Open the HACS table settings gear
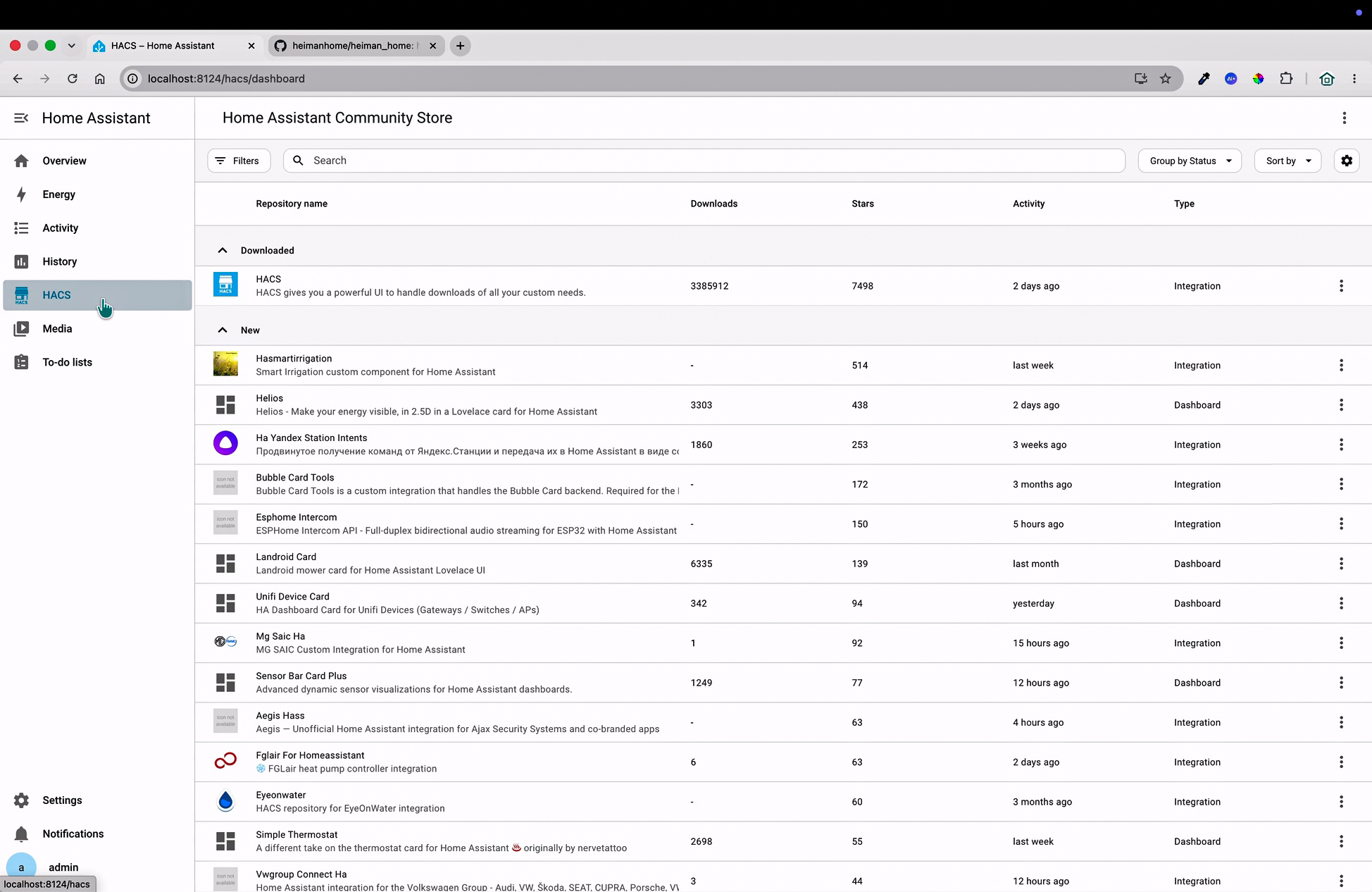The height and width of the screenshot is (892, 1372). pyautogui.click(x=1346, y=161)
